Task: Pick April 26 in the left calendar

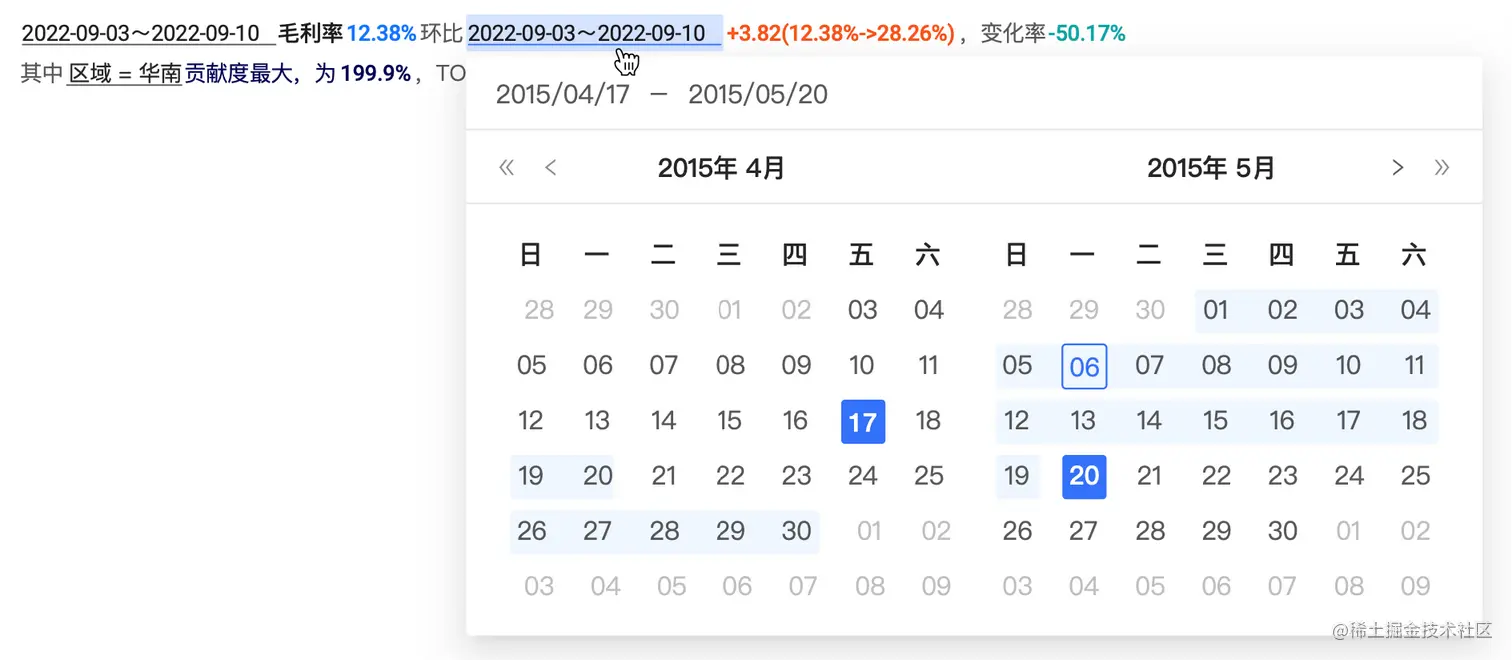Action: pos(531,532)
